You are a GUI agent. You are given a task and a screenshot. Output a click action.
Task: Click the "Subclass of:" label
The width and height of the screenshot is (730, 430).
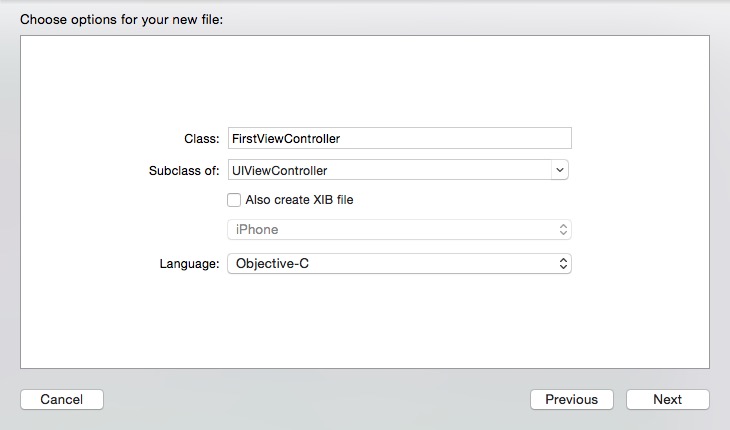183,170
